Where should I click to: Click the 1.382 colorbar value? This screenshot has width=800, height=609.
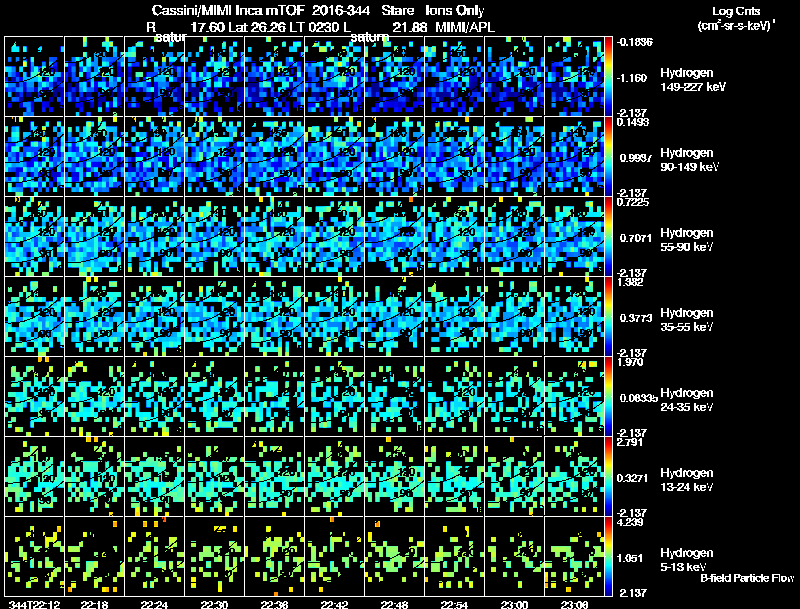pos(631,282)
